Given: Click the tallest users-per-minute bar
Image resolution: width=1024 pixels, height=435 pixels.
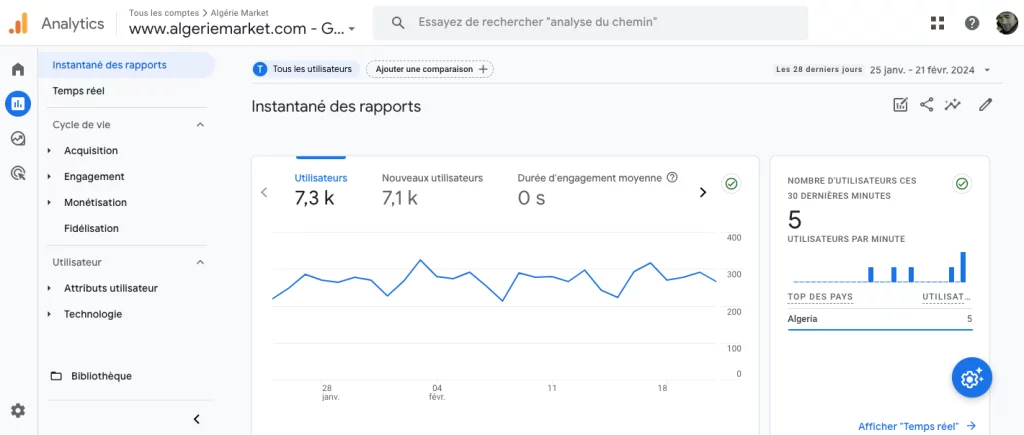Looking at the screenshot, I should [x=963, y=267].
